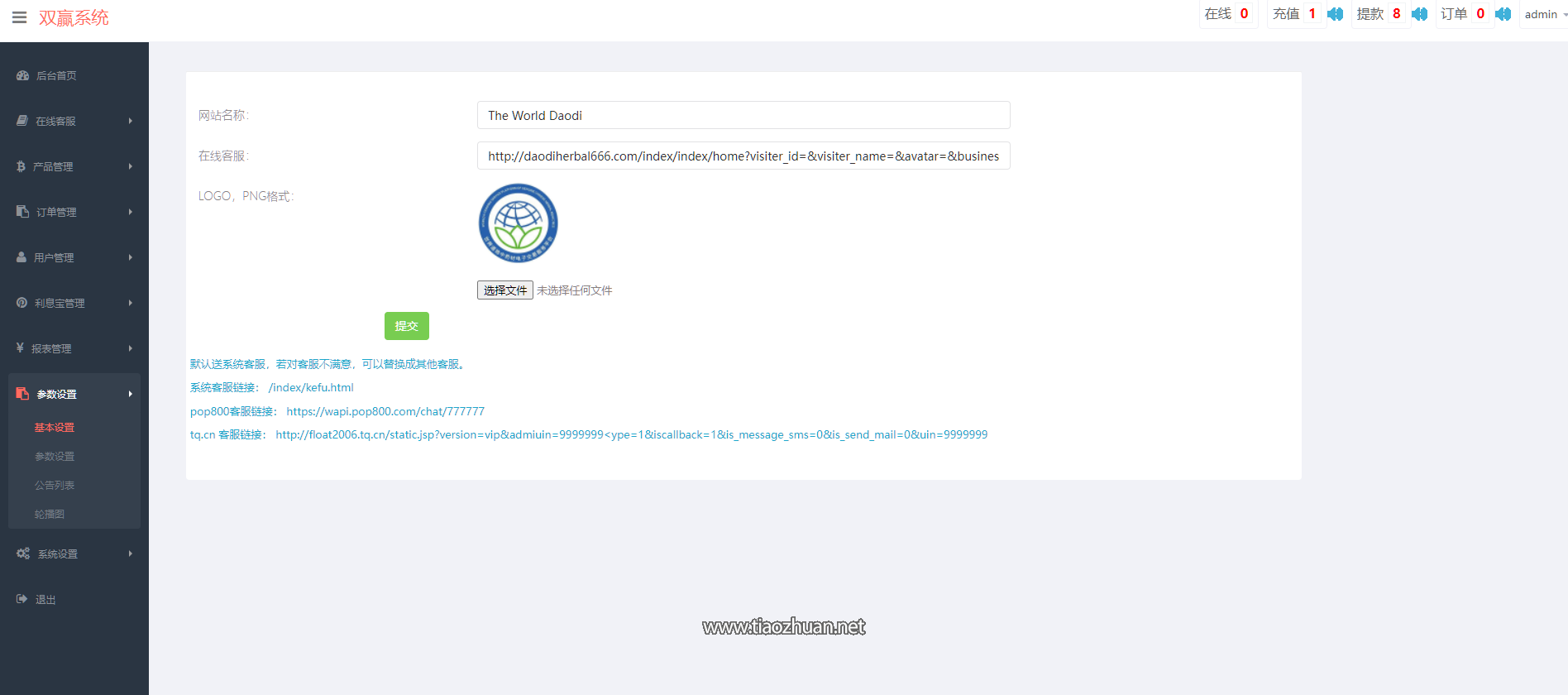Click the 产品管理 bitcoin icon

pos(21,166)
